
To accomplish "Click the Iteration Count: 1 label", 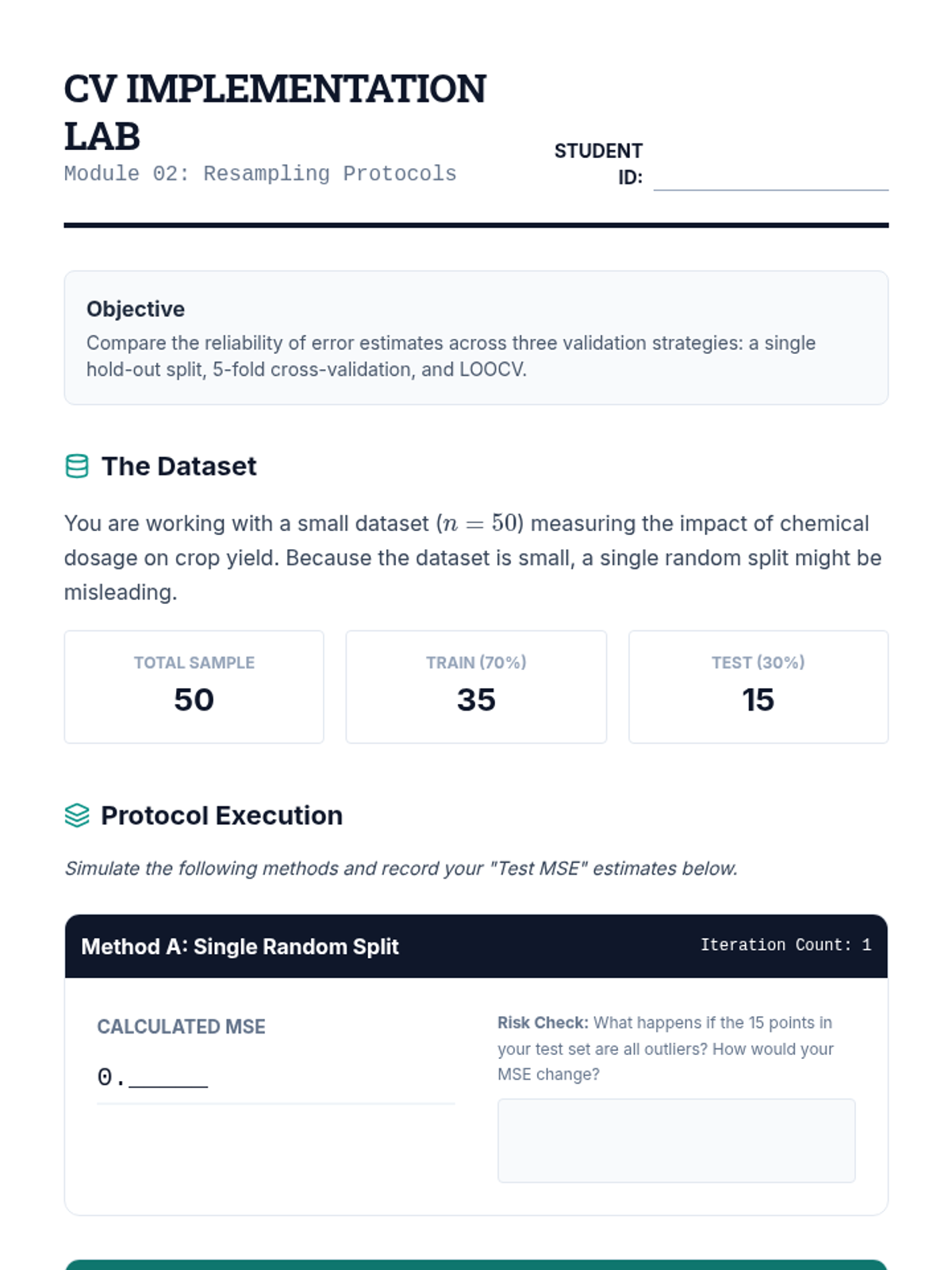I will [x=785, y=945].
